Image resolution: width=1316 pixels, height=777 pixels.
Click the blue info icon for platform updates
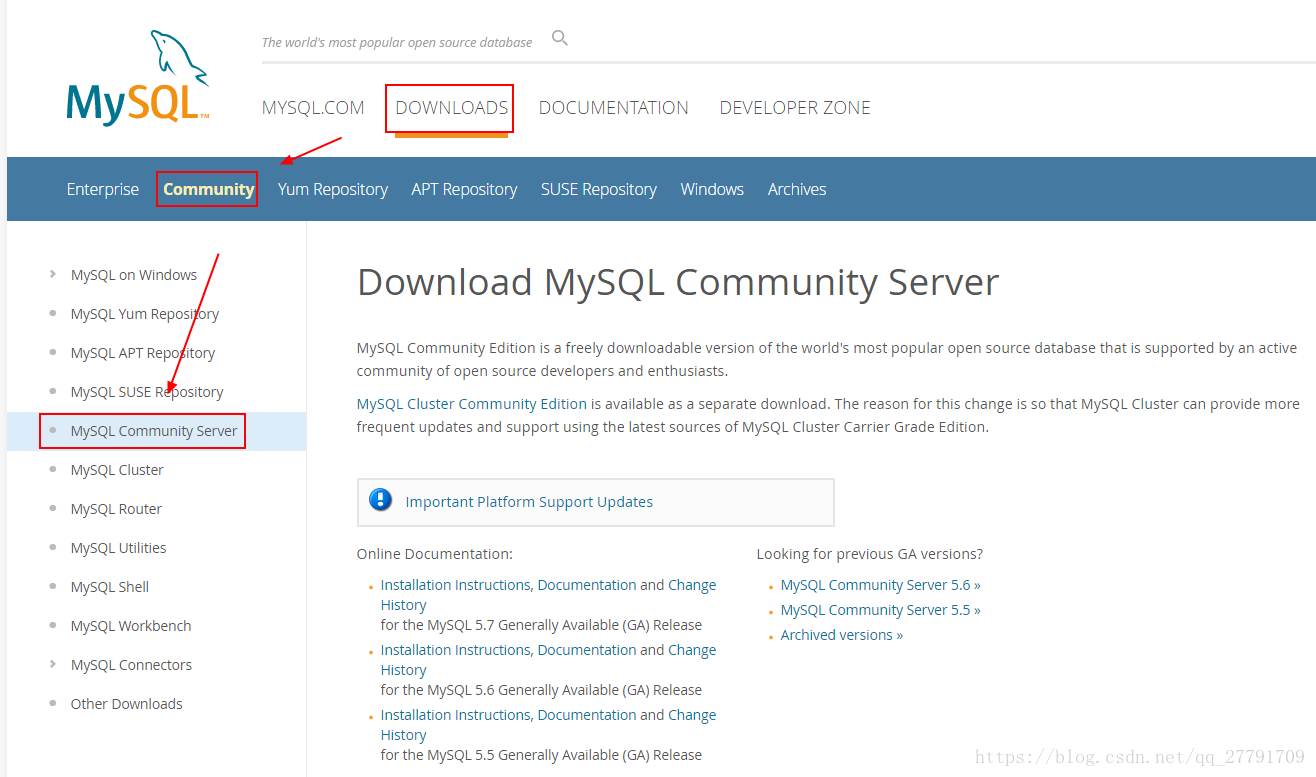point(380,500)
